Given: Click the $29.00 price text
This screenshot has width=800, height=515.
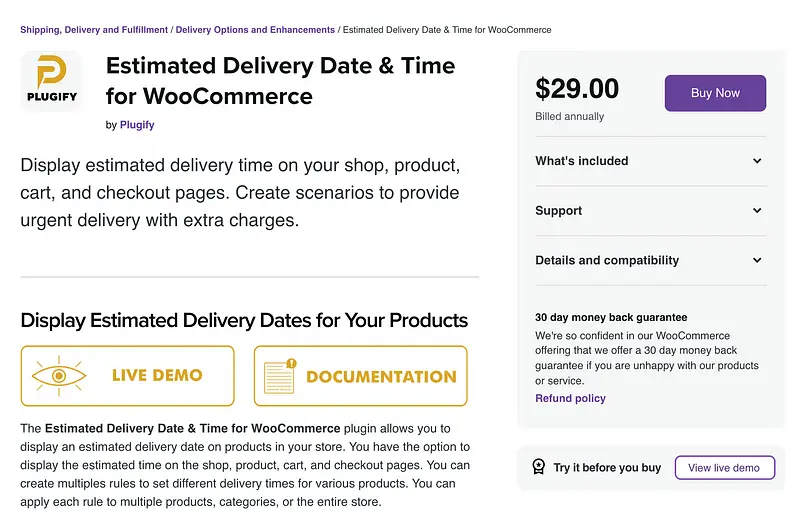Looking at the screenshot, I should (577, 89).
